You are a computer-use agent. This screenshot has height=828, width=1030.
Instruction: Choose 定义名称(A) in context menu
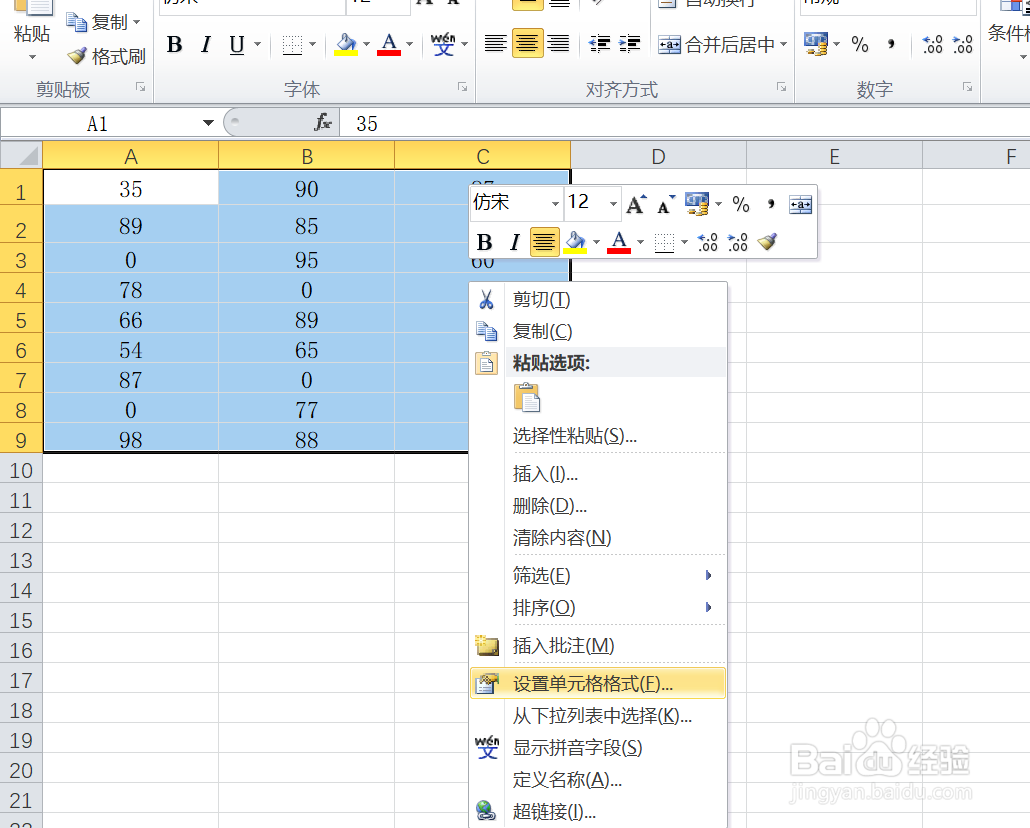pos(598,779)
